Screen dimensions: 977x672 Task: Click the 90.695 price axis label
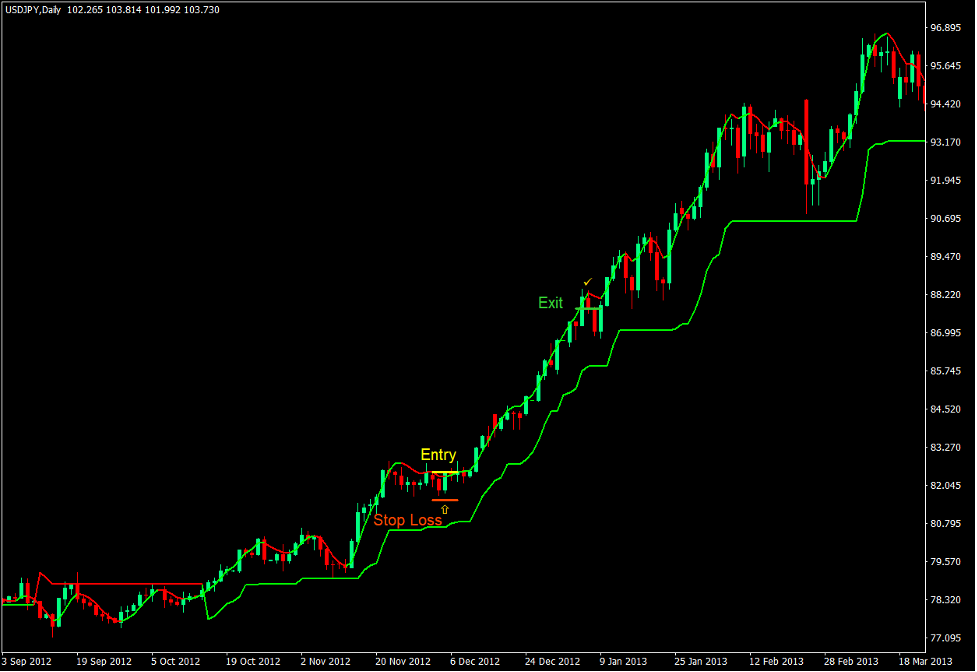(x=945, y=218)
